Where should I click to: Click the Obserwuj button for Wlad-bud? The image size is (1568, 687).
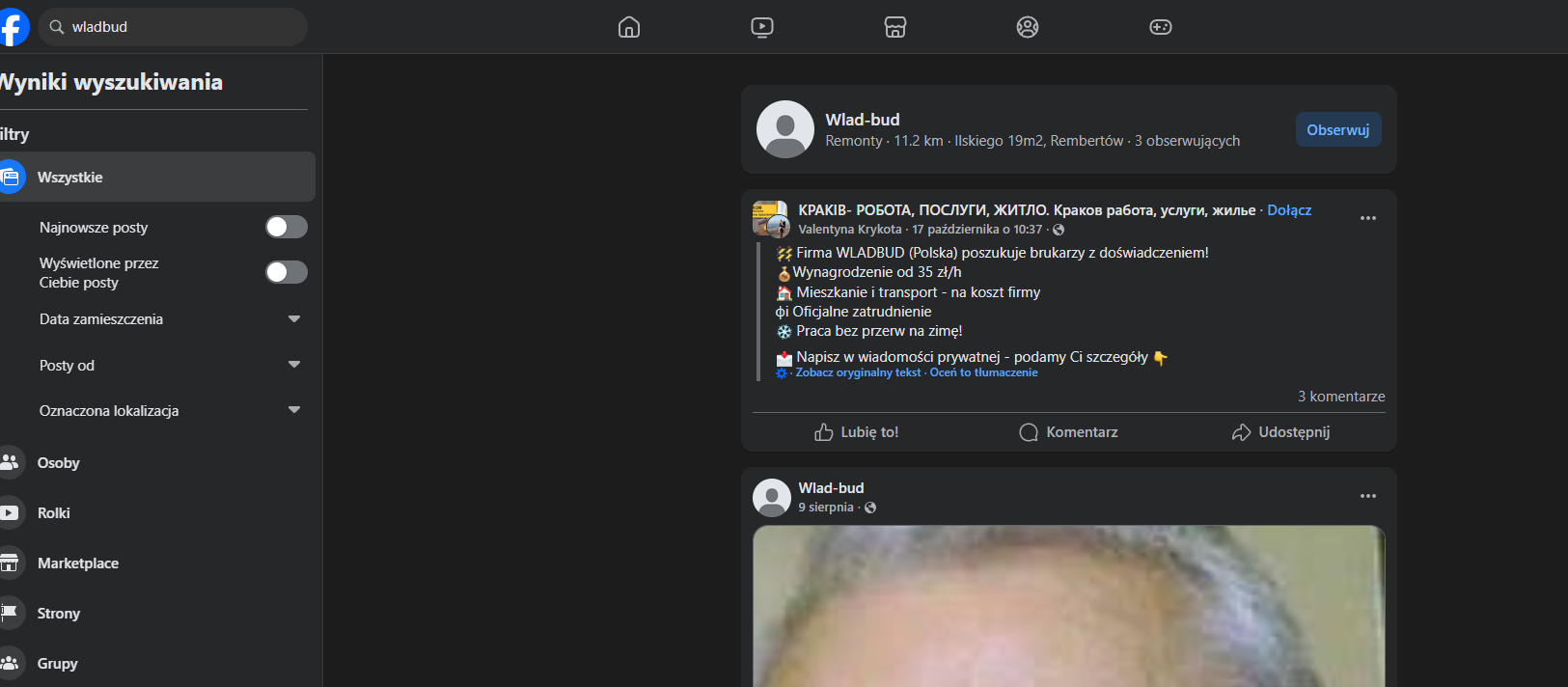(1337, 130)
